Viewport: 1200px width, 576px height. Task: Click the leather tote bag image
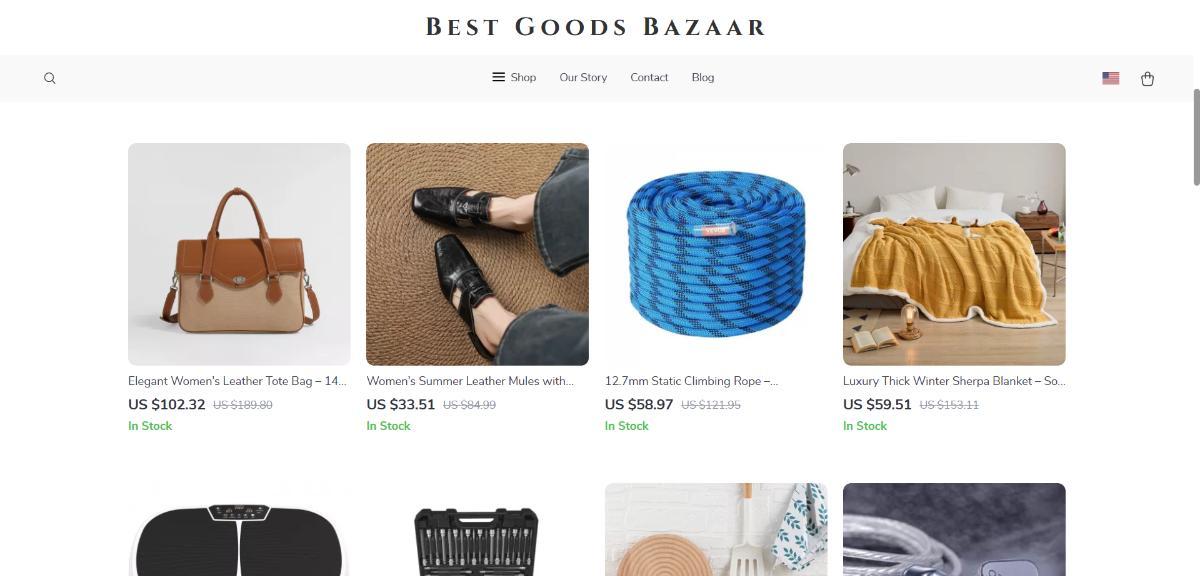coord(239,254)
